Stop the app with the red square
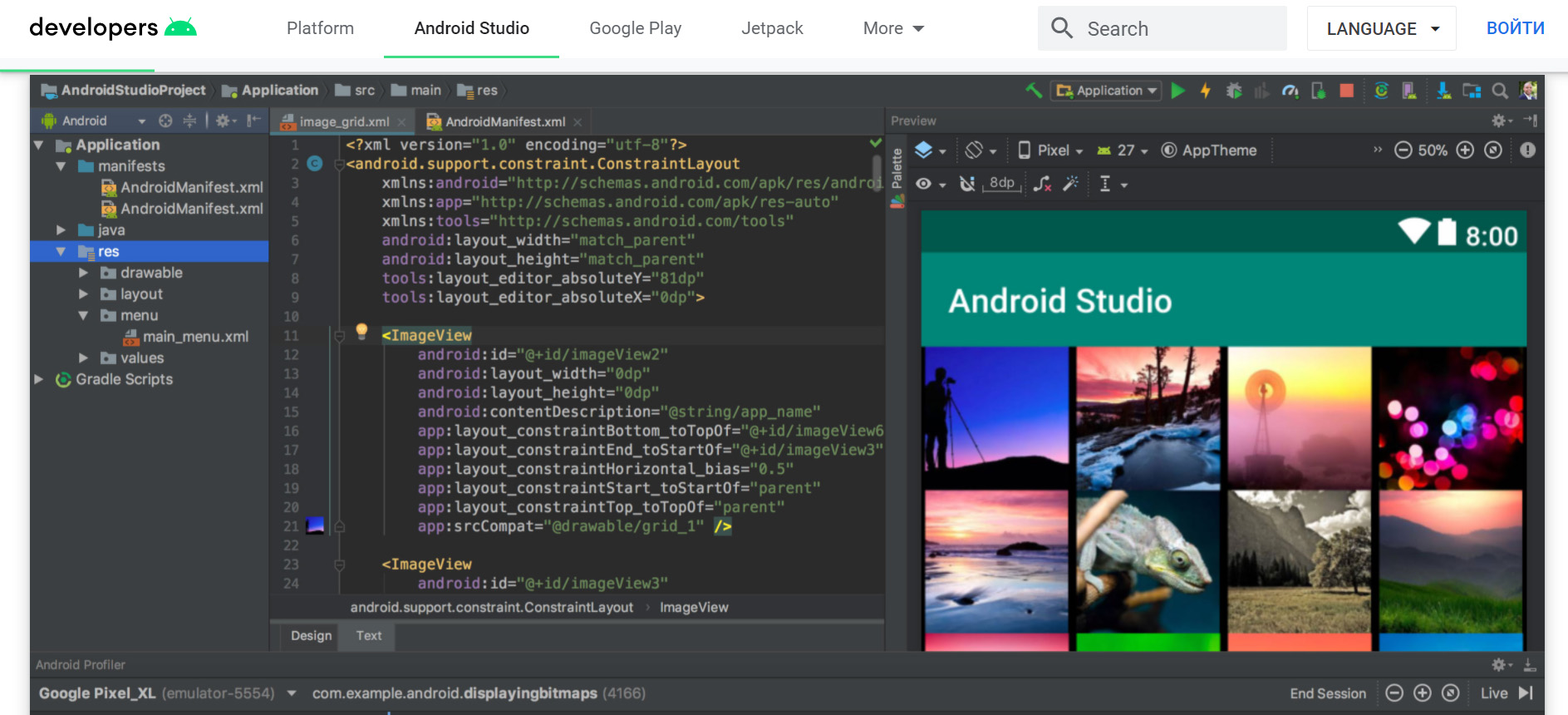Screen dimensions: 1568x715 1347,91
